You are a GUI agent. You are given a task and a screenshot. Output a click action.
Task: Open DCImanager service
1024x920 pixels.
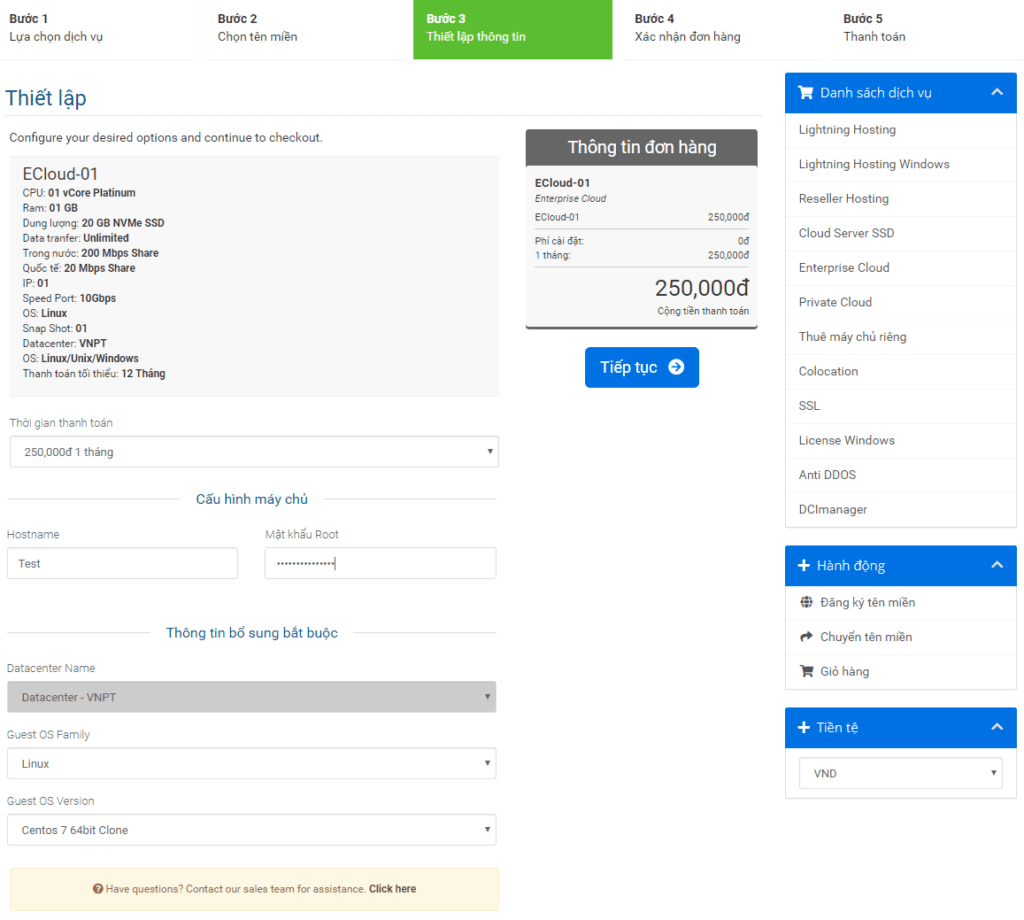pos(901,510)
